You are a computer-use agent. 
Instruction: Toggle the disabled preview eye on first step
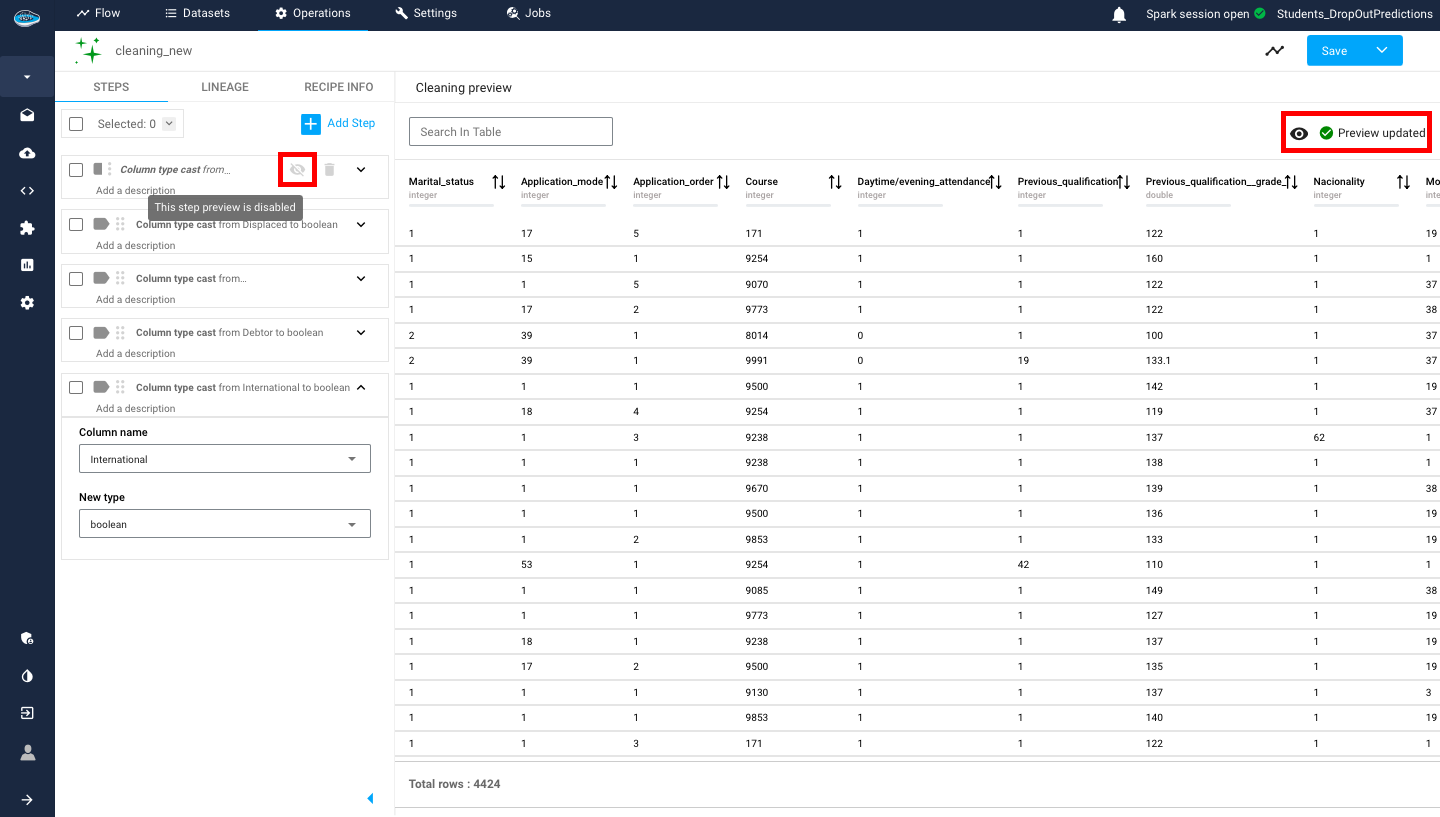click(297, 170)
